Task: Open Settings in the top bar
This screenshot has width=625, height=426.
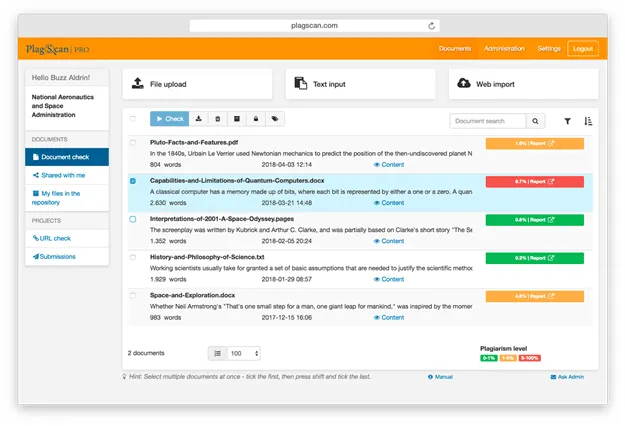Action: (549, 48)
